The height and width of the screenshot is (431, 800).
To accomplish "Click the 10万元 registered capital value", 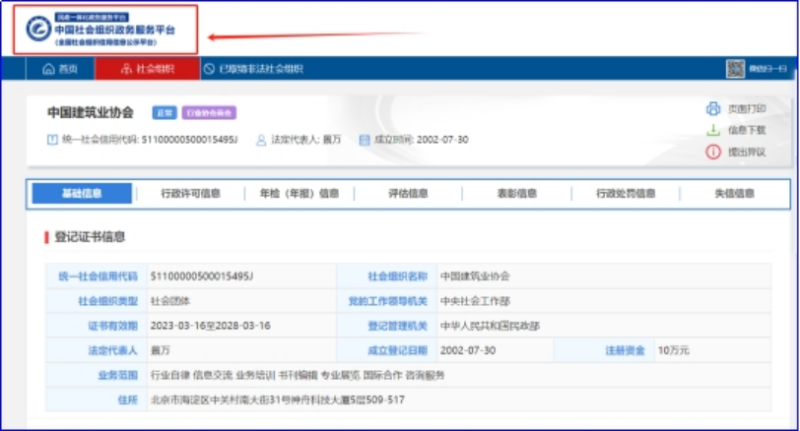I will coord(673,350).
